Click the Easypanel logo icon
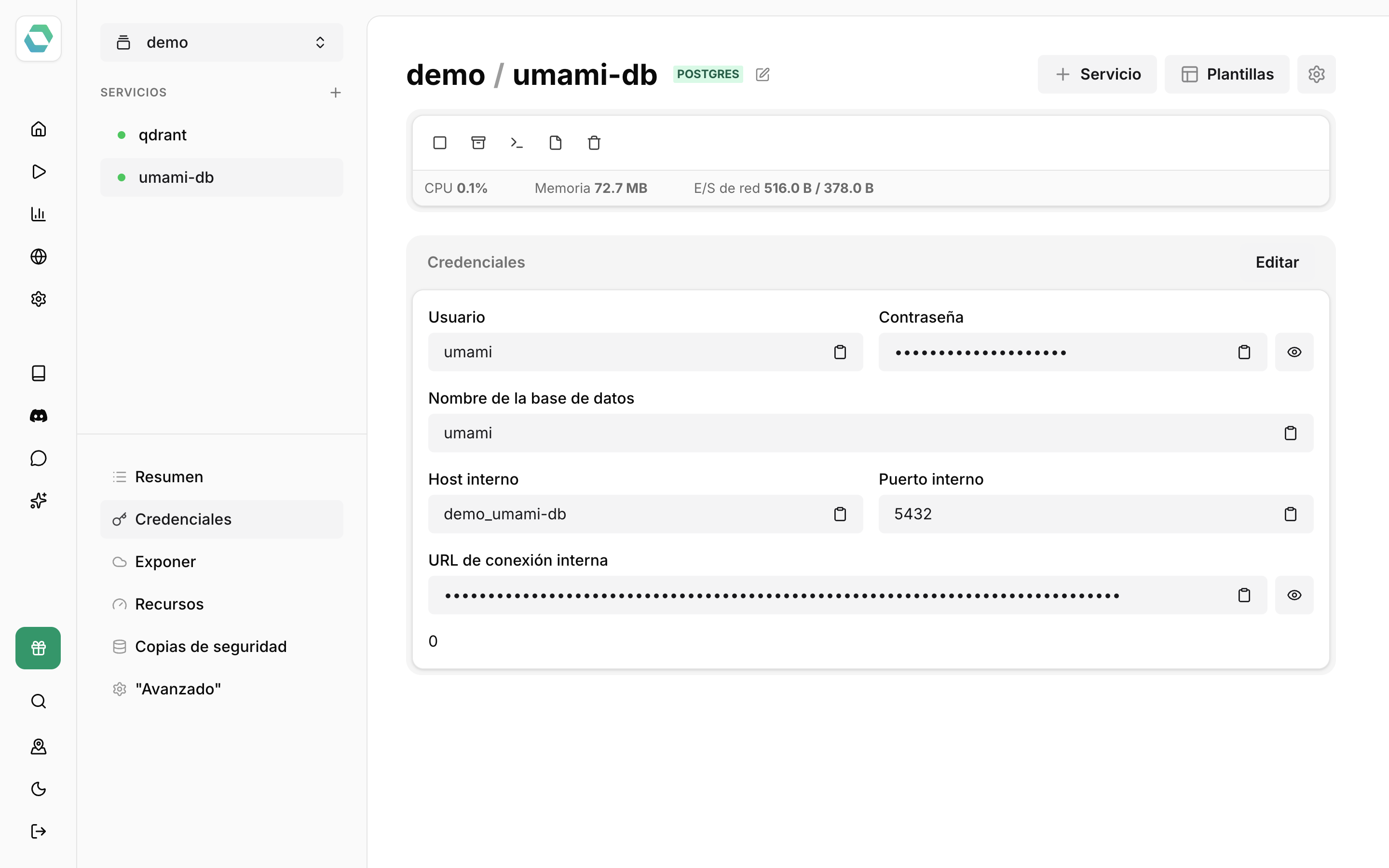The image size is (1389, 868). (x=39, y=39)
